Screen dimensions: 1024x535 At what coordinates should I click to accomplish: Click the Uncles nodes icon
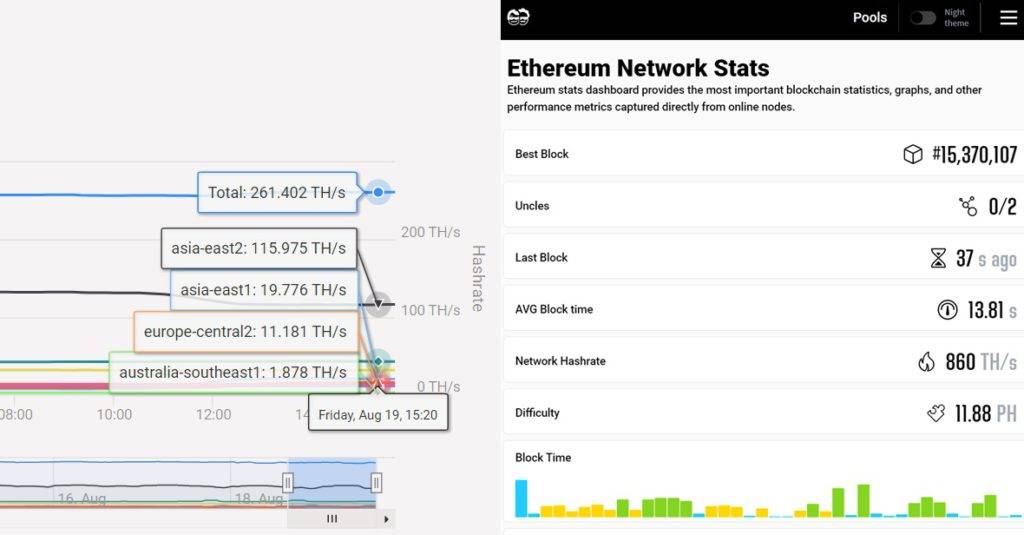pos(967,206)
